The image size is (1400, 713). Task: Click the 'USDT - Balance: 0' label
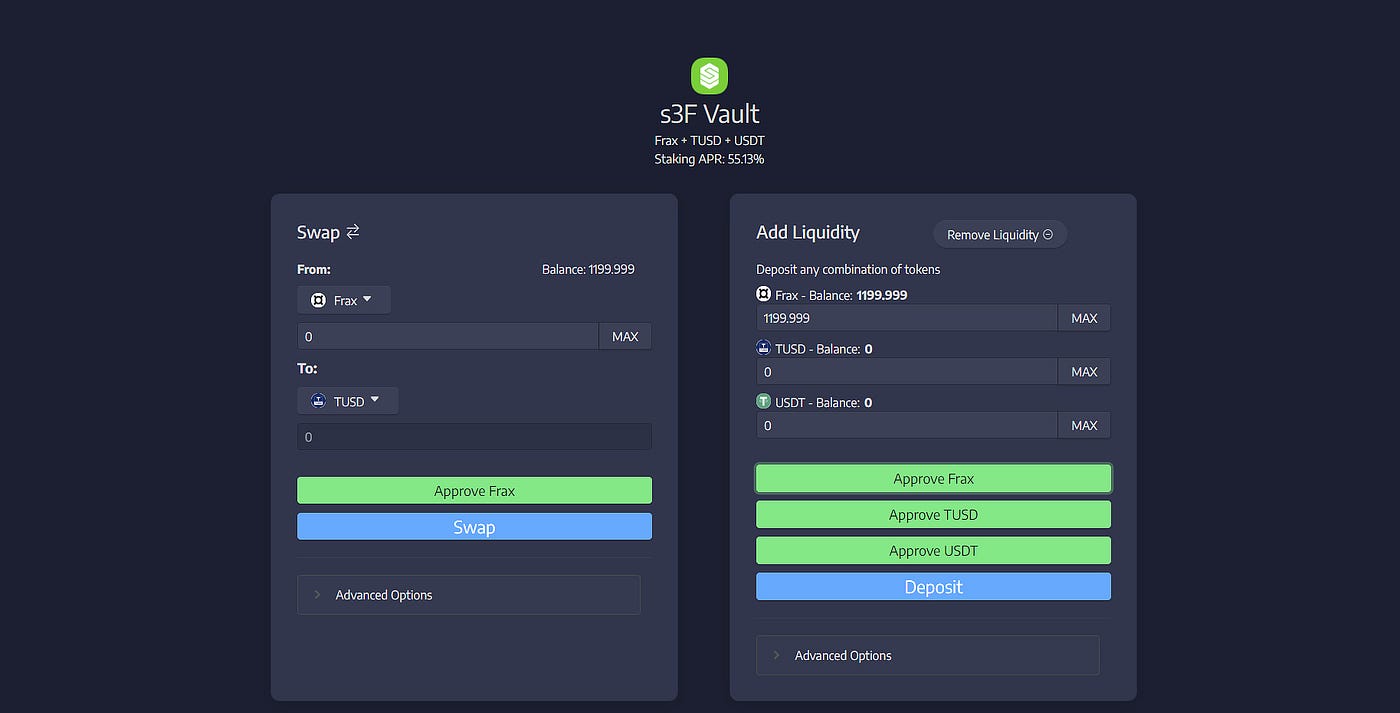(824, 402)
